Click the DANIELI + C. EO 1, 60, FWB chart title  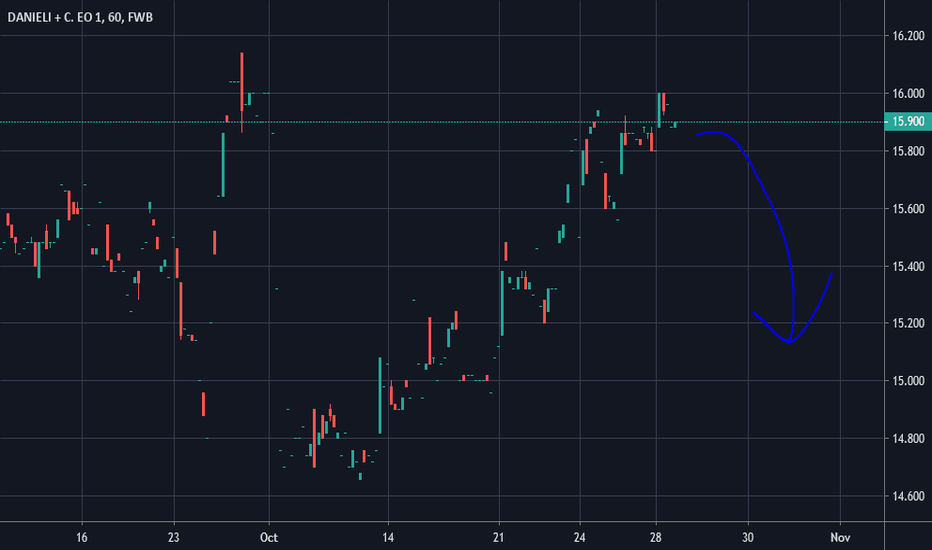pyautogui.click(x=80, y=17)
